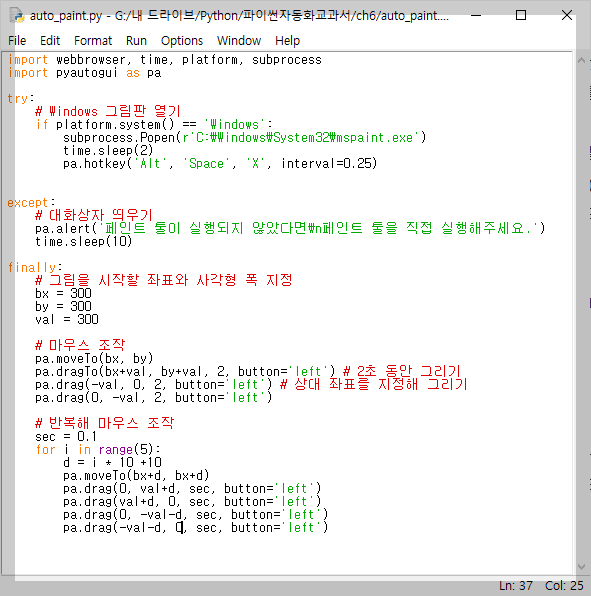This screenshot has width=591, height=596.
Task: Click the 'pa.alert' message line
Action: point(290,228)
